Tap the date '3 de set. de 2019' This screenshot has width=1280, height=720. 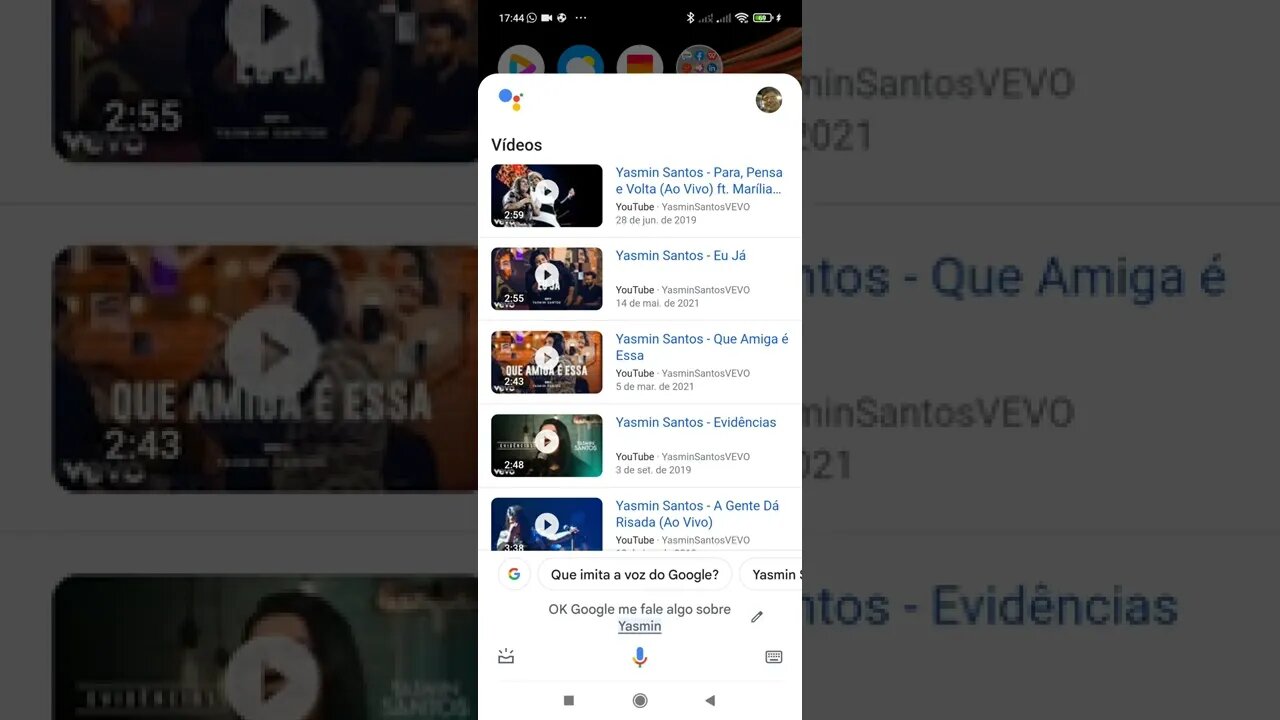pos(654,470)
